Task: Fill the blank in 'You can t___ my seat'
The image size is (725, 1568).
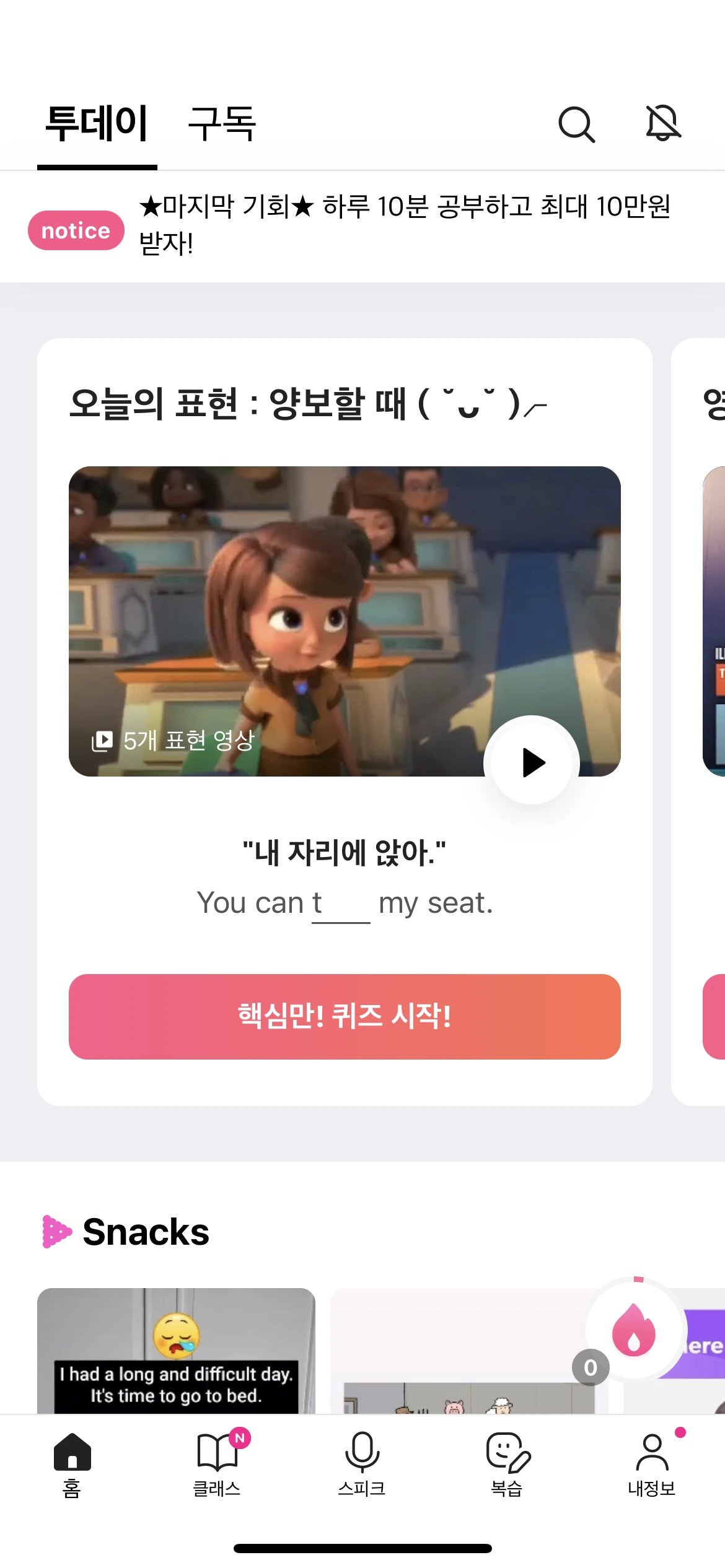Action: click(341, 905)
